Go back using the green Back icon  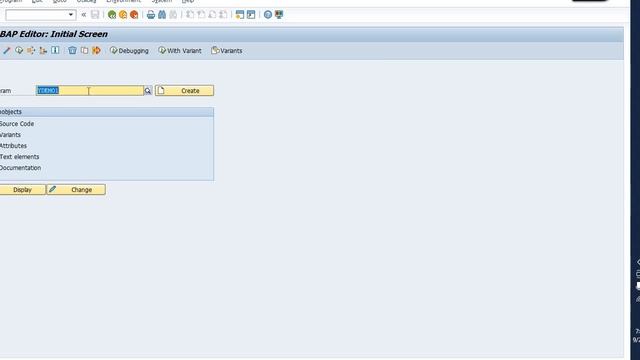pyautogui.click(x=112, y=15)
